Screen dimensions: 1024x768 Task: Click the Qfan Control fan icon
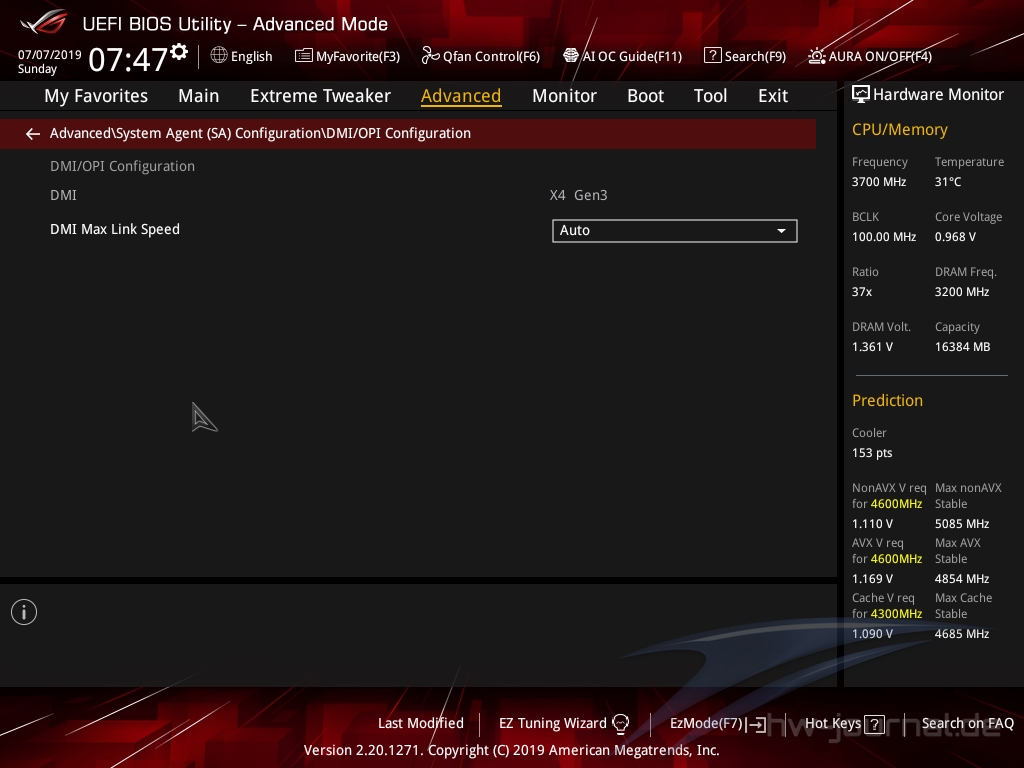click(430, 56)
